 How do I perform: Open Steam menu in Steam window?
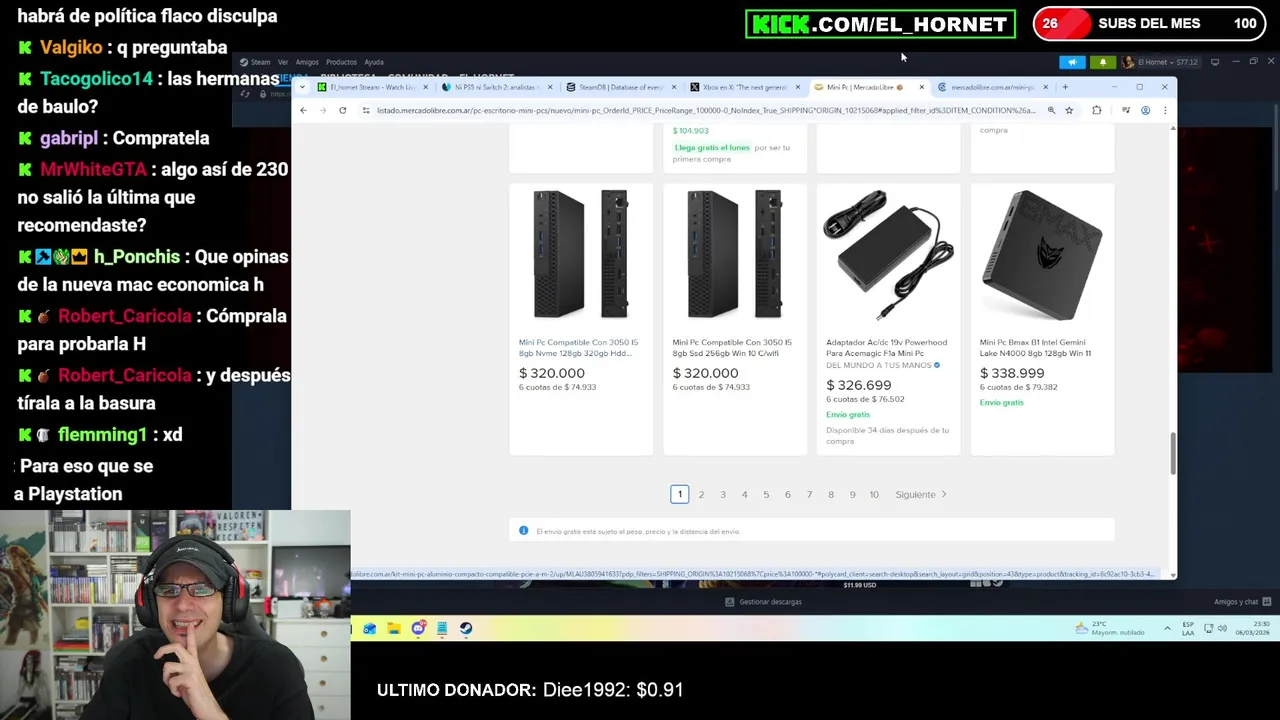click(x=260, y=62)
